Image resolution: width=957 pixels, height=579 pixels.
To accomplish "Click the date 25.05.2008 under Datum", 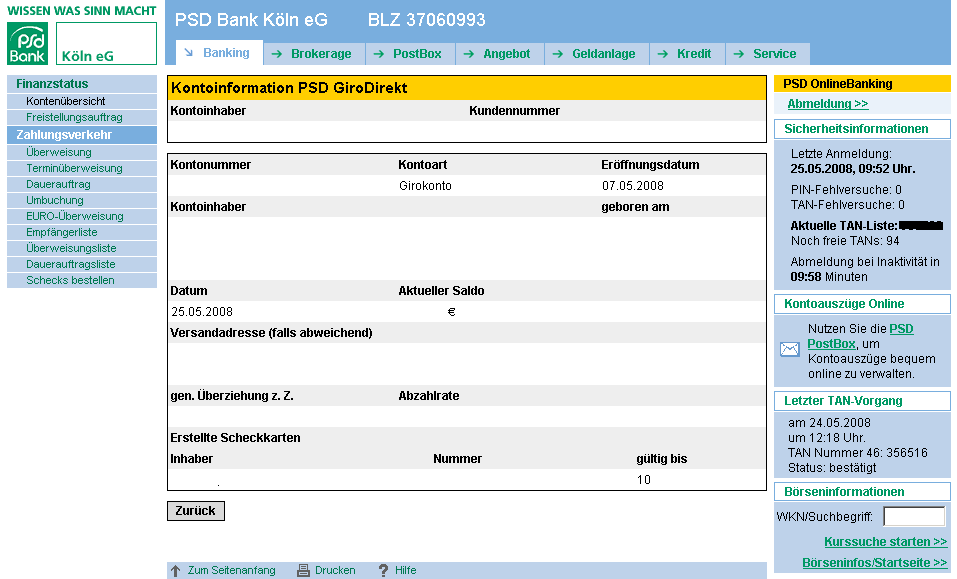I will (202, 312).
